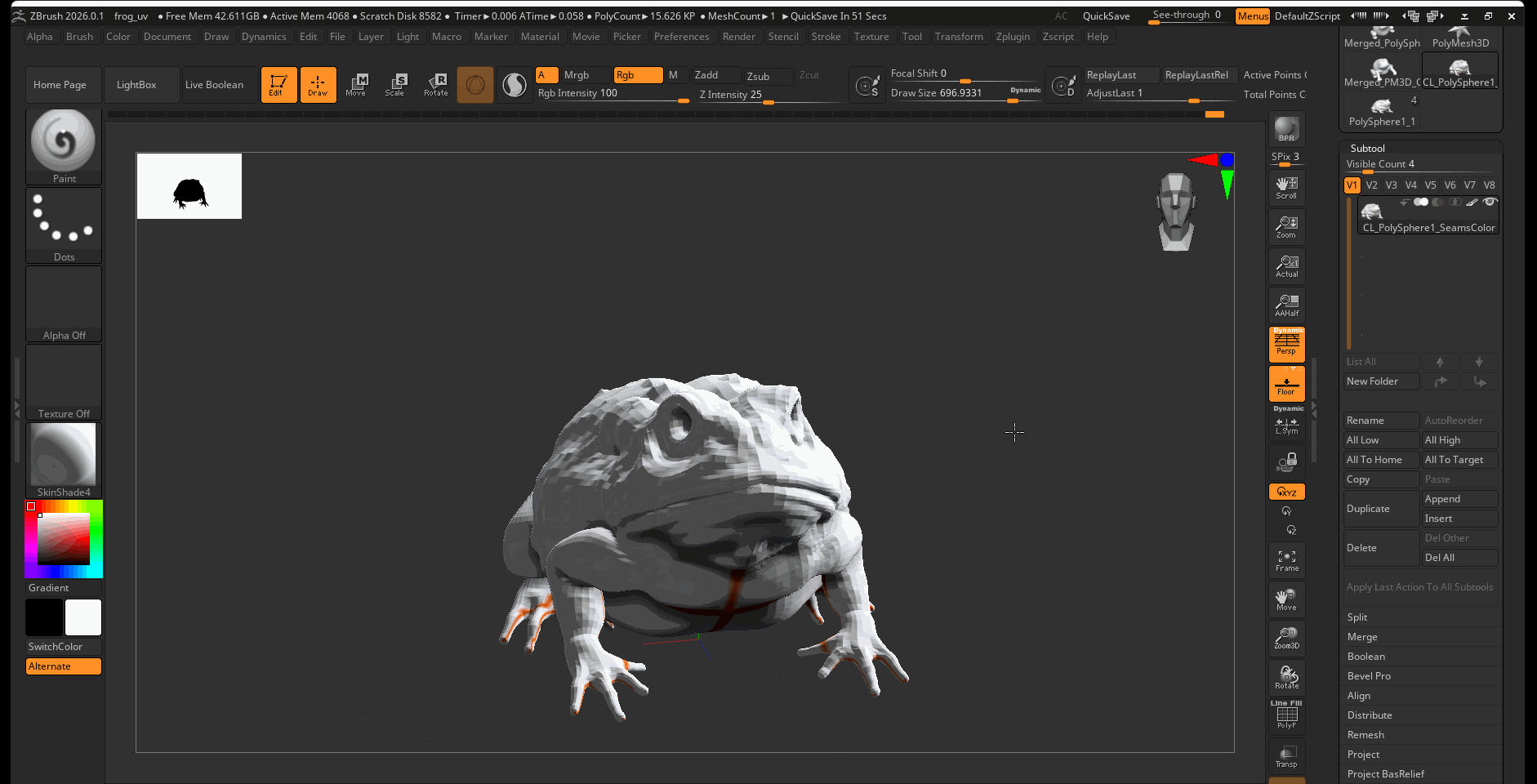The image size is (1537, 784).
Task: Expand the Boolean section
Action: [x=1365, y=657]
